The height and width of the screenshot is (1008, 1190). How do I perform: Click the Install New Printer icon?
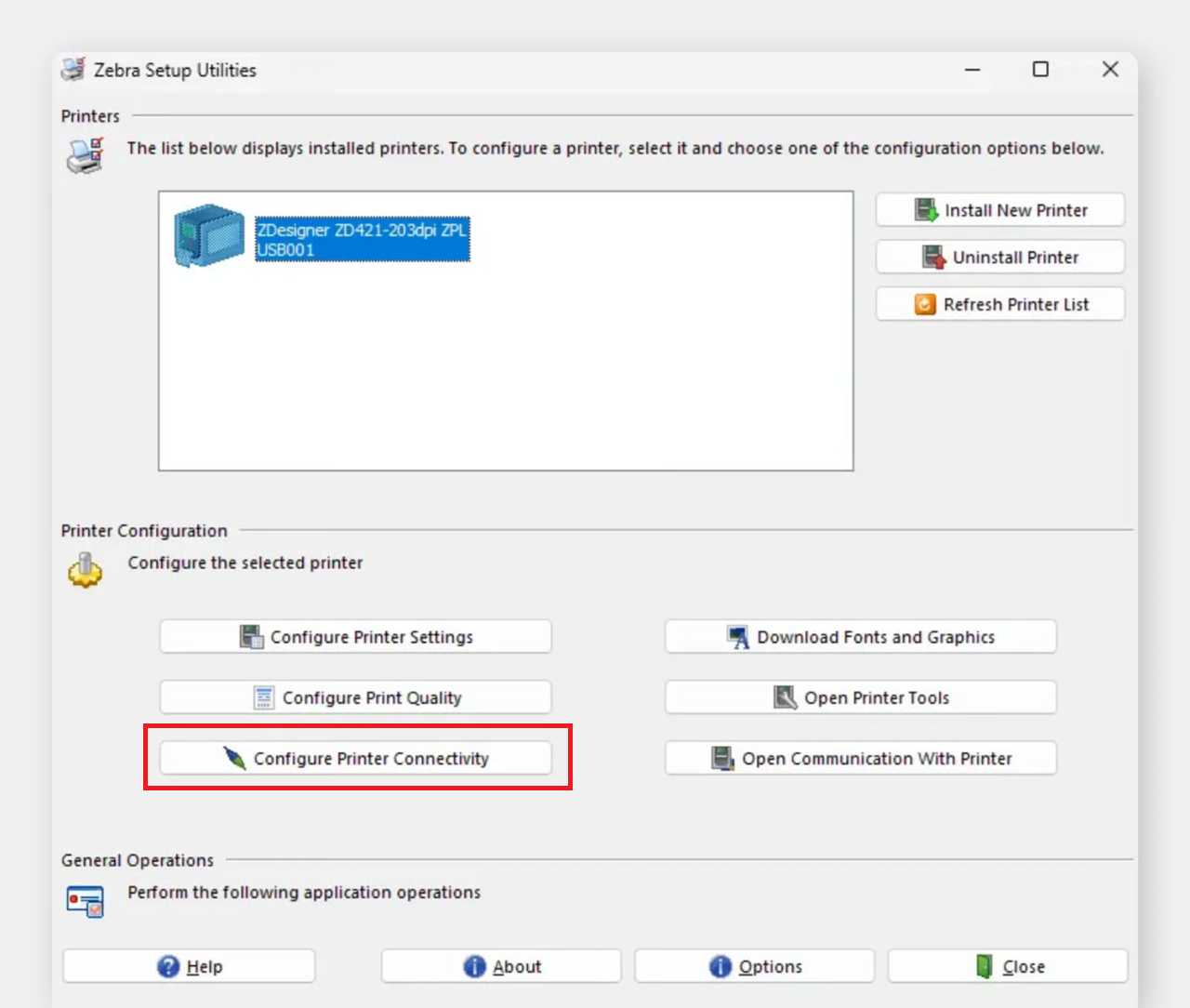point(926,210)
